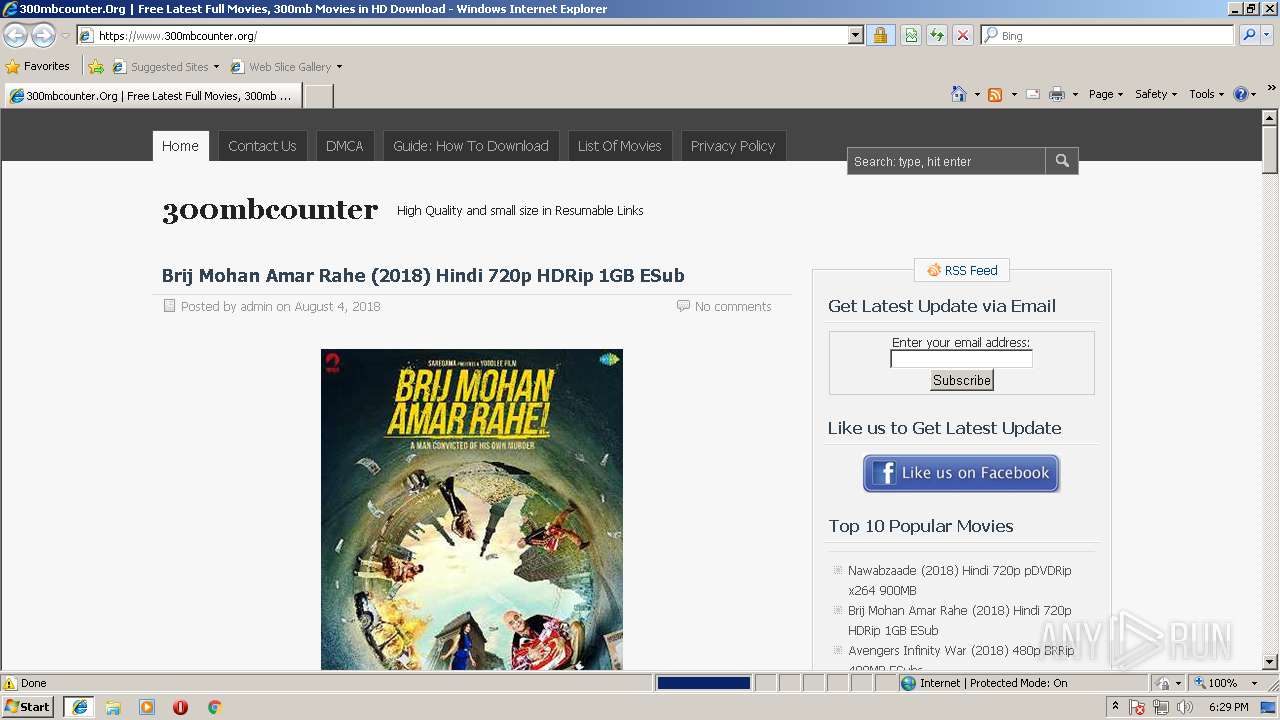Open Nawabzaade (2018) popular movie link
The image size is (1280, 720).
tap(959, 580)
